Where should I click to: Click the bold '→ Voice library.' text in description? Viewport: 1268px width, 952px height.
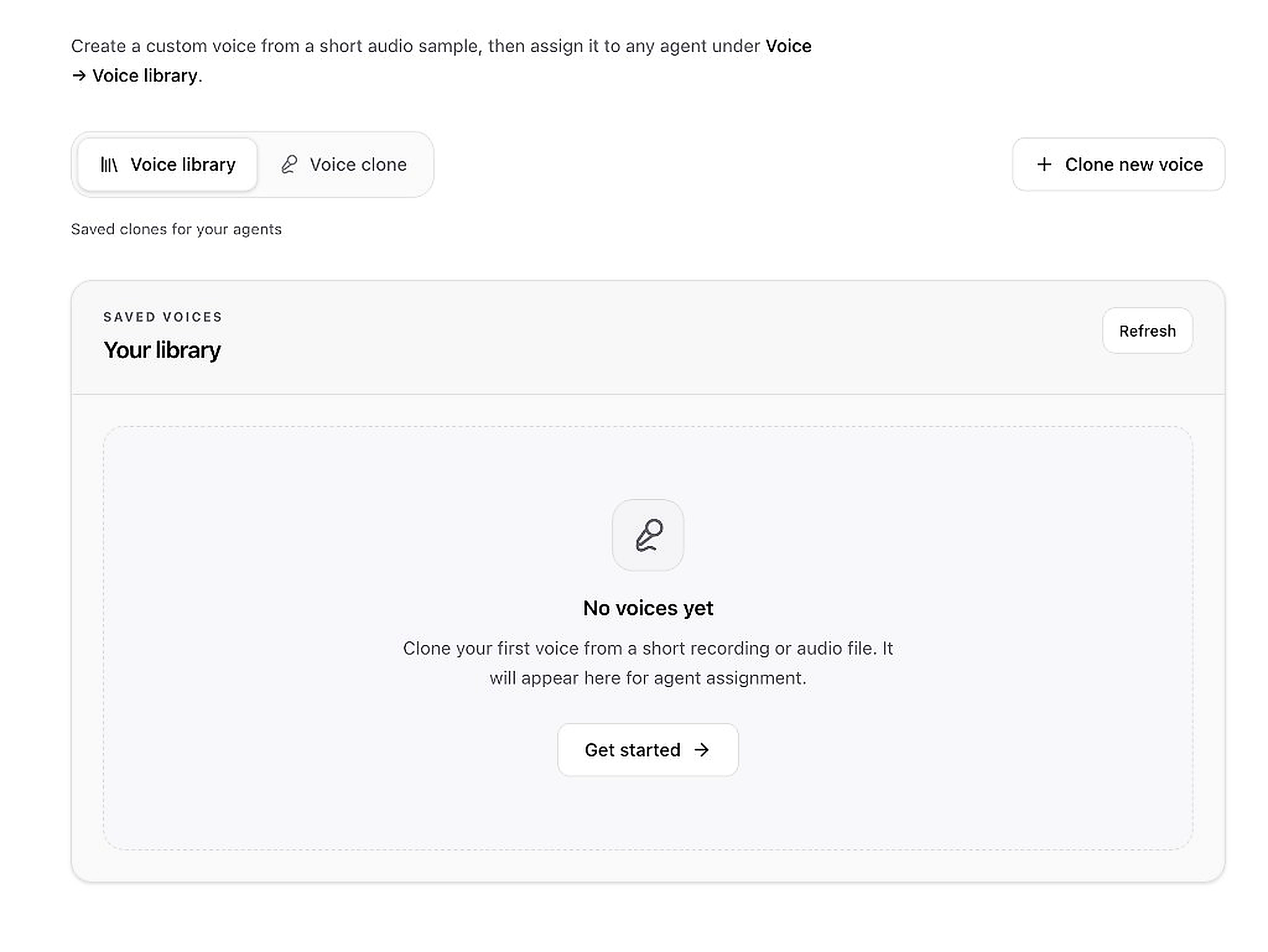137,76
